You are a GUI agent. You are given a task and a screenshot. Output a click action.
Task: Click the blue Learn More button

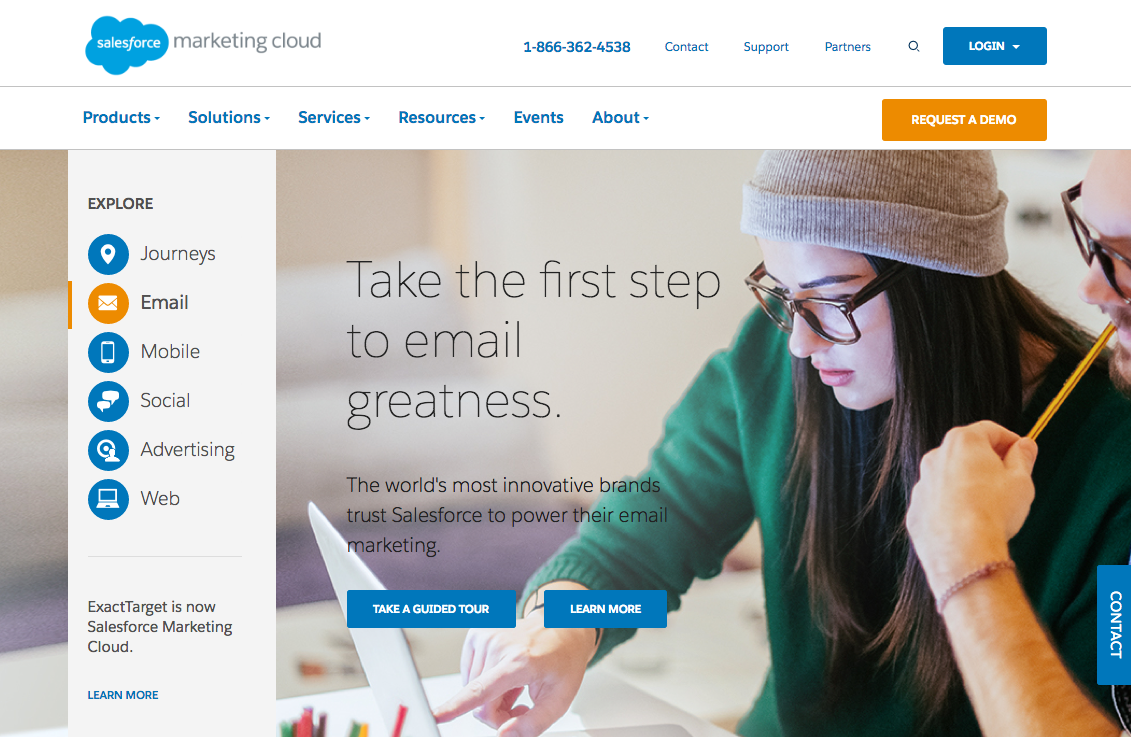pyautogui.click(x=605, y=609)
